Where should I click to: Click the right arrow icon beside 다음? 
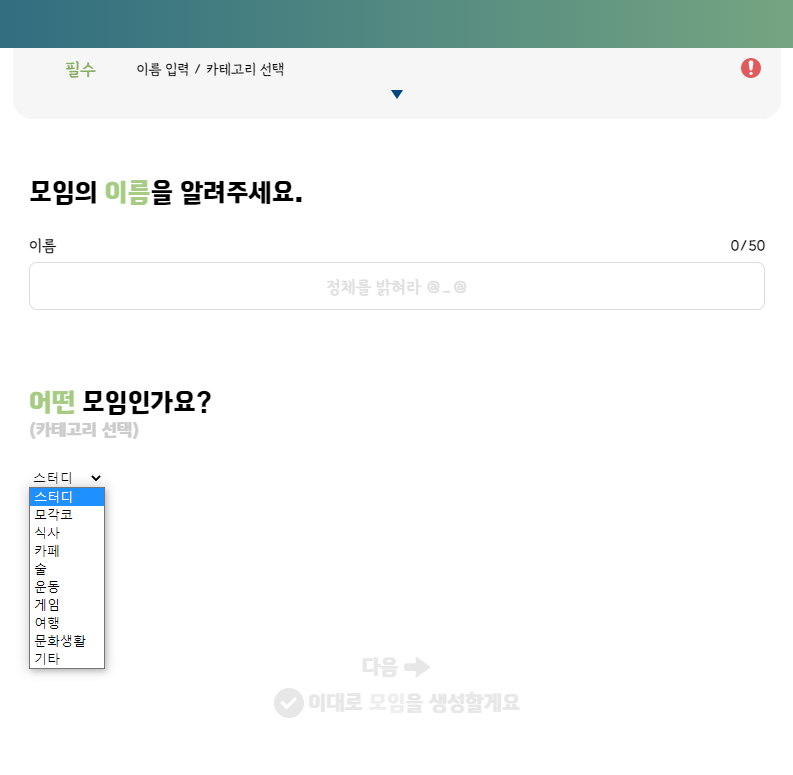pyautogui.click(x=417, y=667)
